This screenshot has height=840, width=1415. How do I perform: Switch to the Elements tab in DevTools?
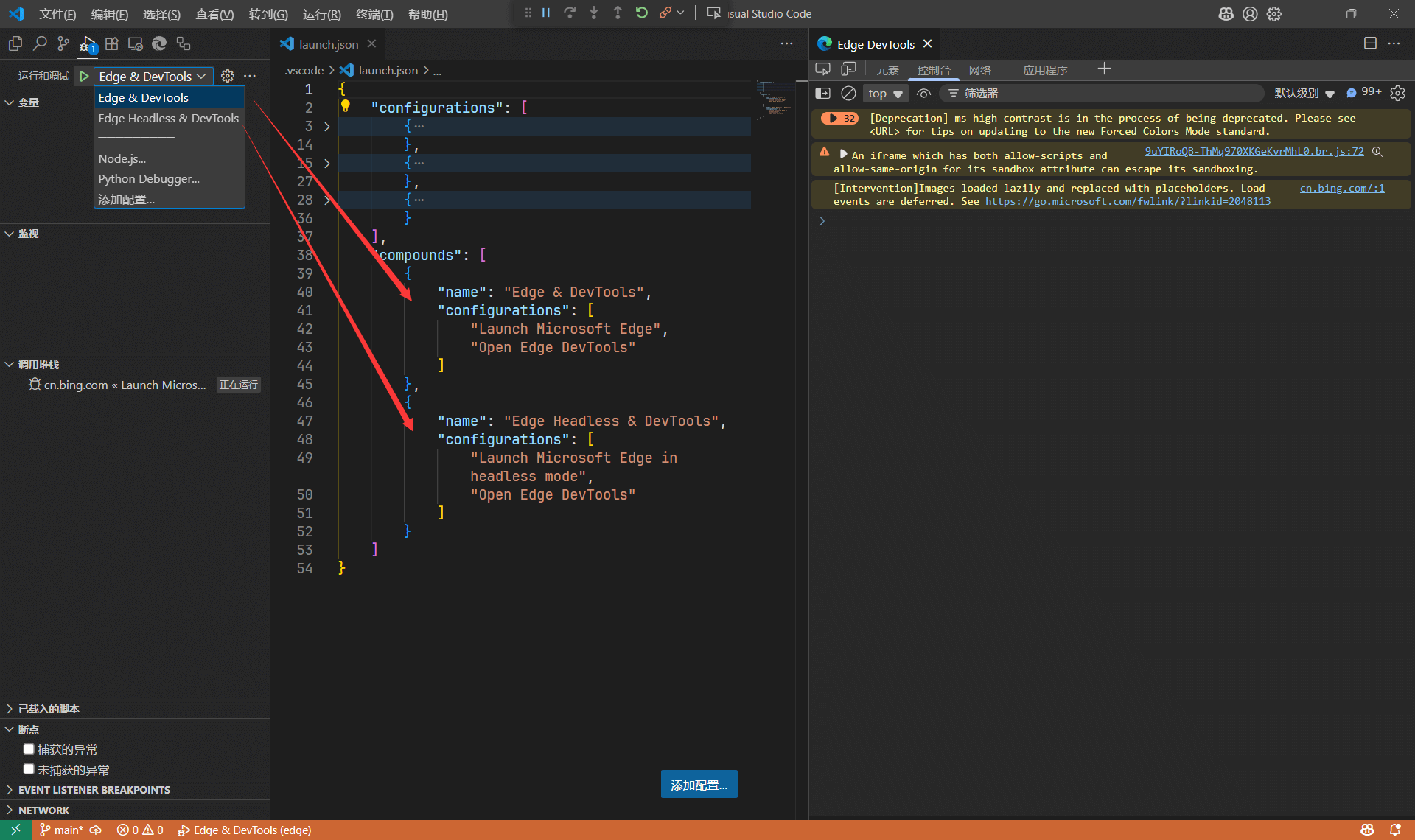[887, 70]
